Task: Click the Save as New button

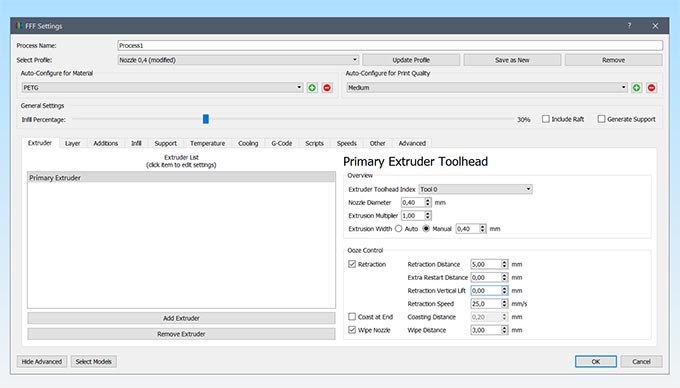Action: point(512,60)
